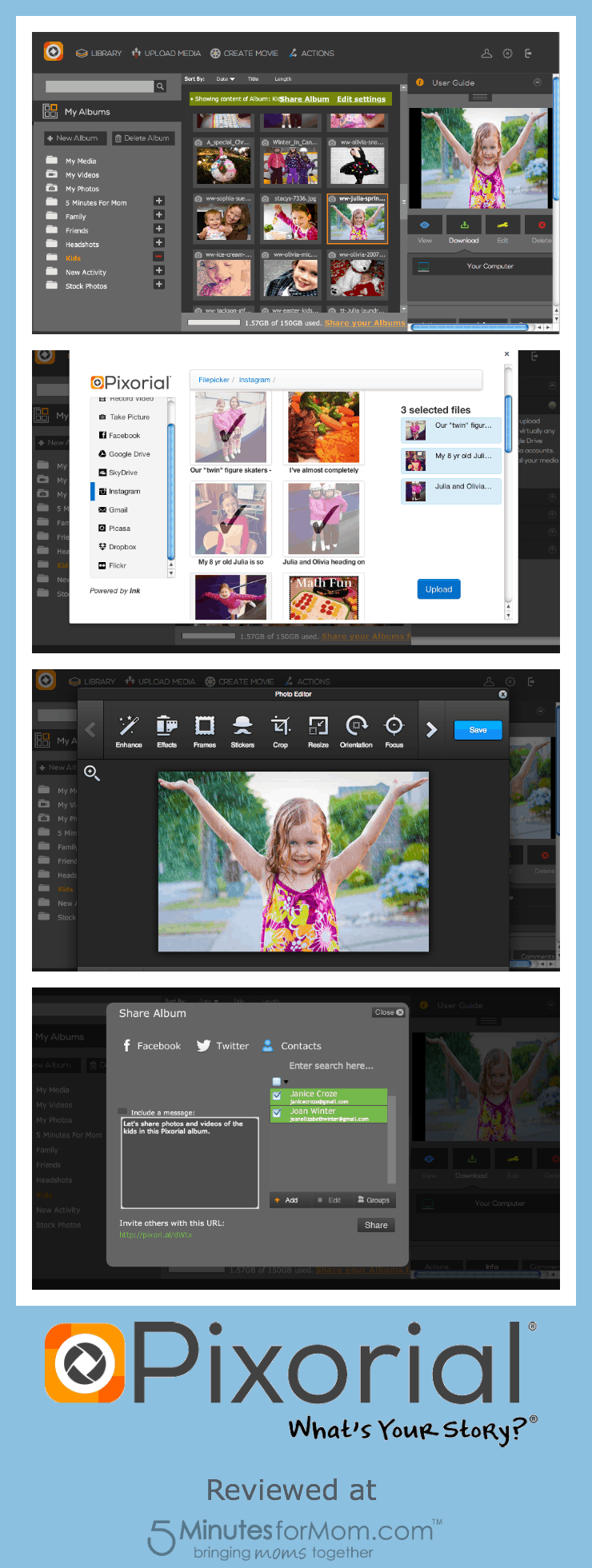Open settings gear in undimmed library header
The image size is (592, 1568).
[x=507, y=54]
